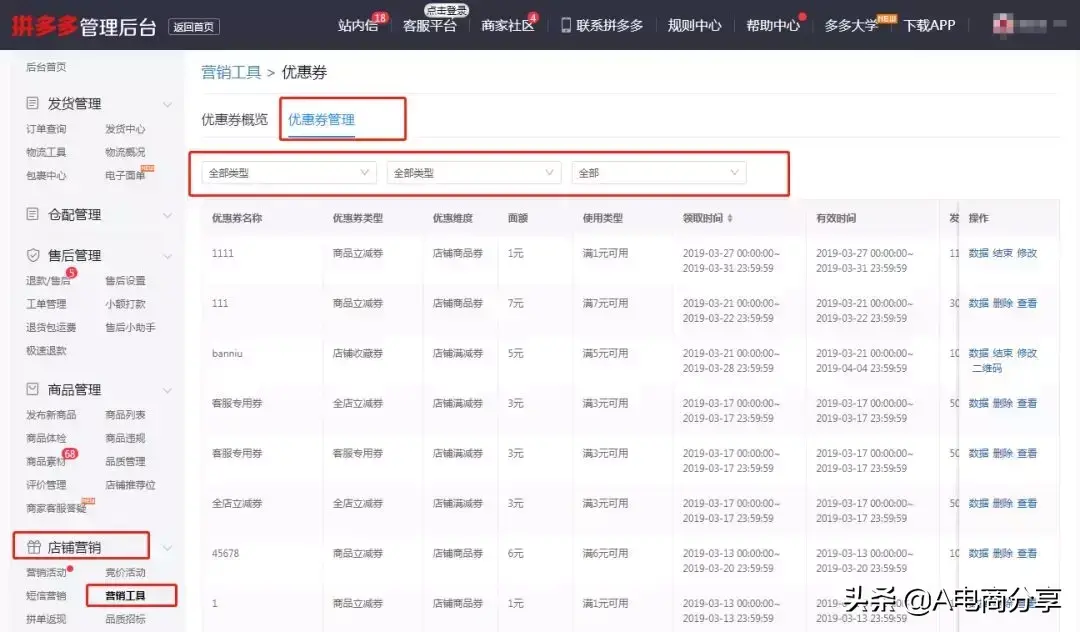Open 商品列表 in the sidebar
This screenshot has height=632, width=1080.
[125, 415]
